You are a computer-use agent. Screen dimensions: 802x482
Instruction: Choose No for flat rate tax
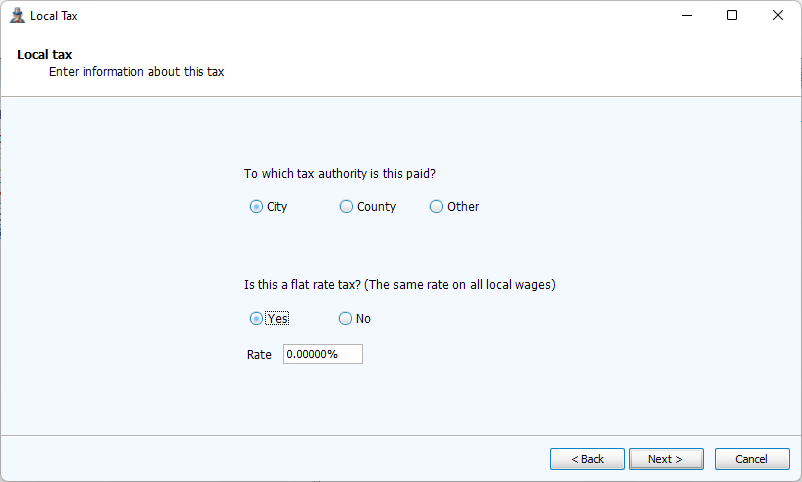(x=346, y=319)
